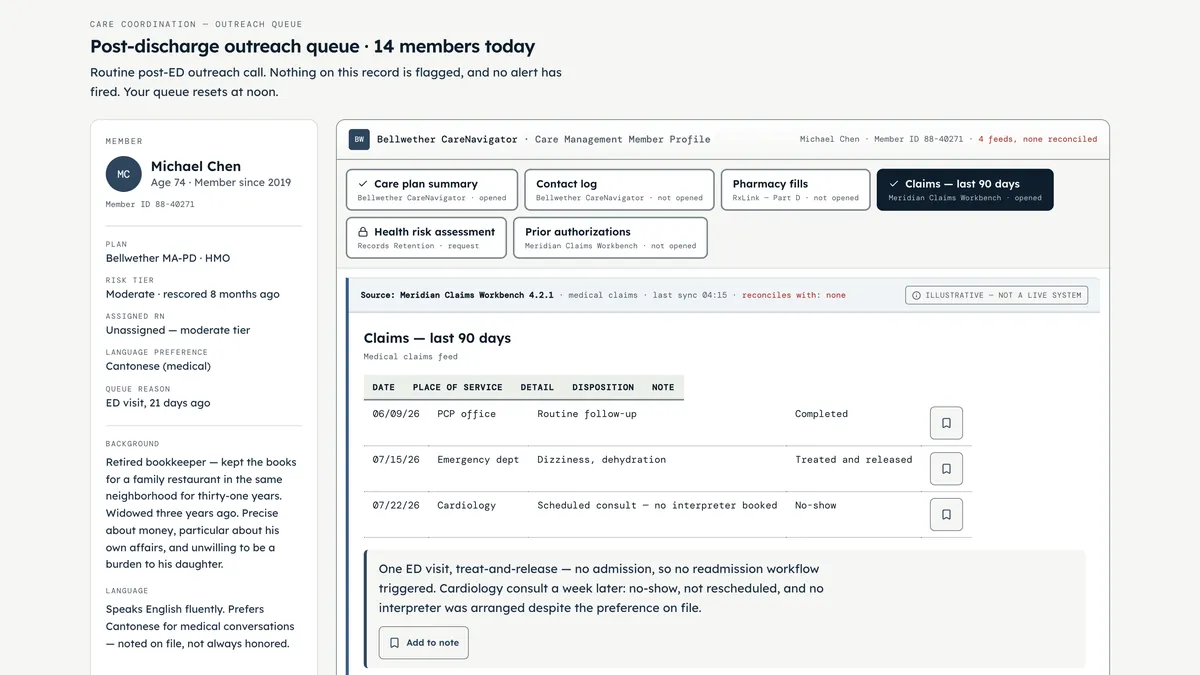Click the PLACE OF SERVICE column header

(x=458, y=387)
